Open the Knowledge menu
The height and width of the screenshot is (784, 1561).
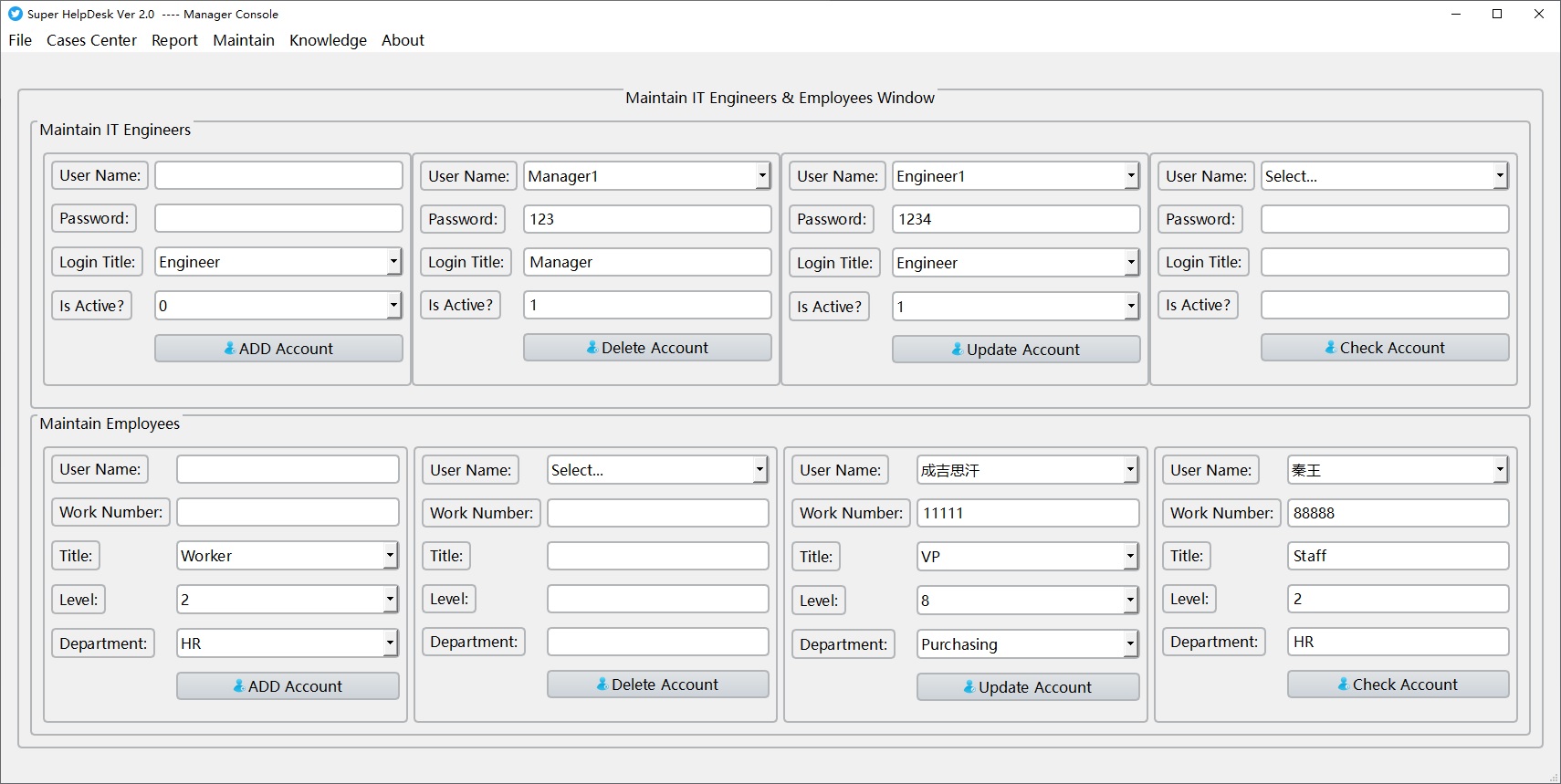tap(328, 40)
